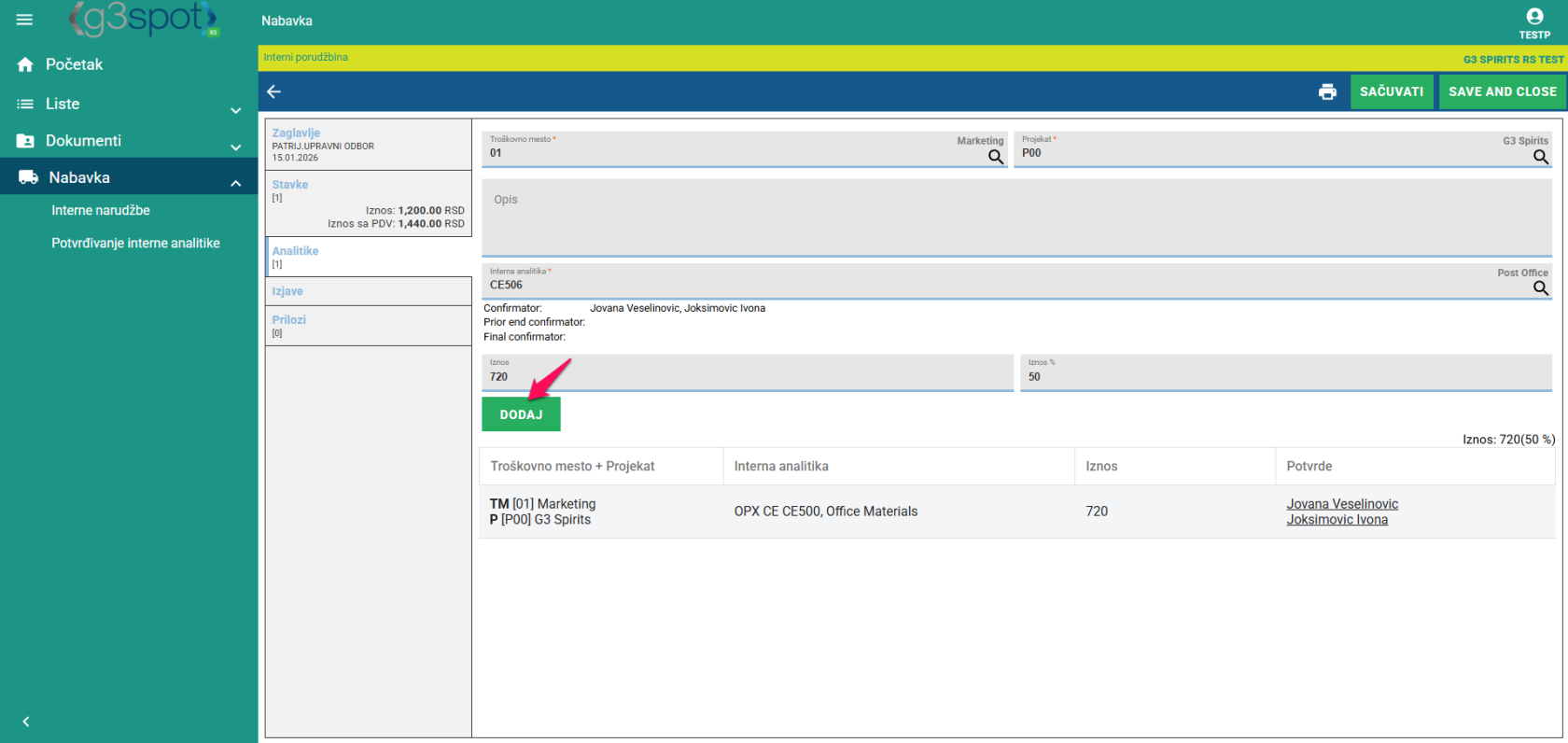Click the SAVE AND CLOSE button

point(1502,91)
